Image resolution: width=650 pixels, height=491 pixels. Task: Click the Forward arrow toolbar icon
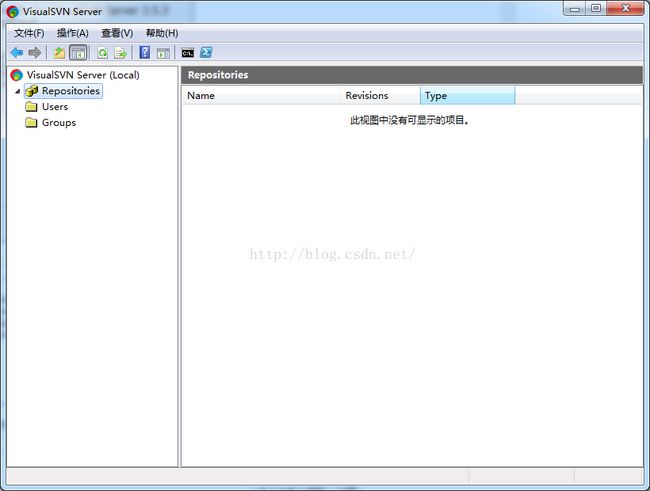pos(35,53)
